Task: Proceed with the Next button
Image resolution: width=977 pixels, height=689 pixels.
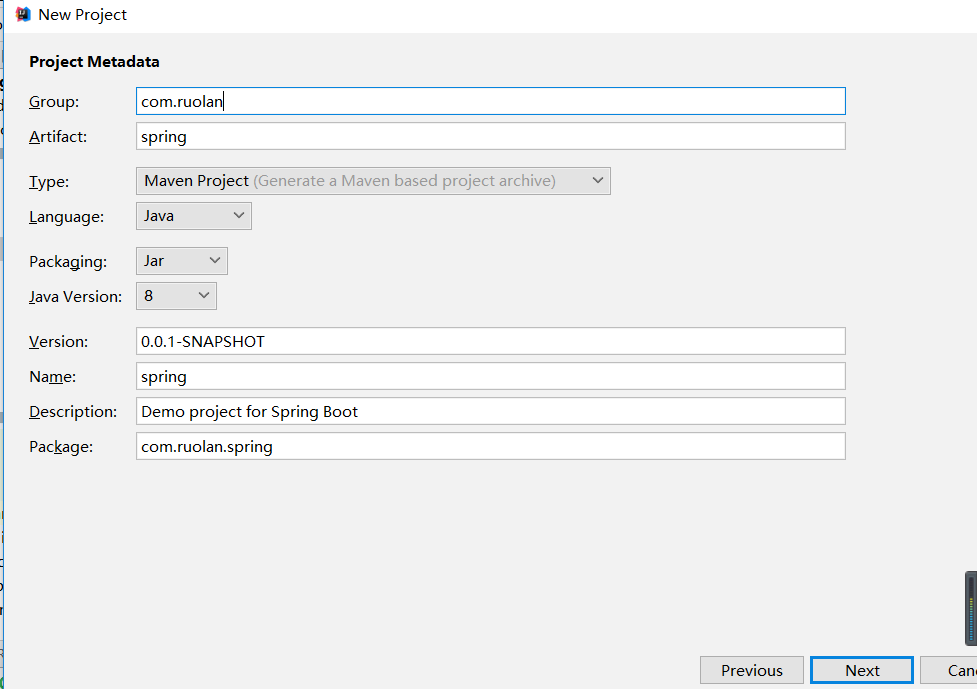Action: click(862, 670)
